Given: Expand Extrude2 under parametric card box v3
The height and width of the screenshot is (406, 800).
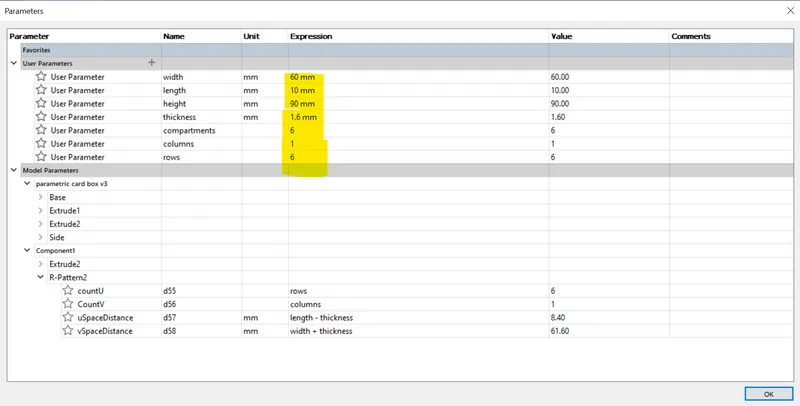Looking at the screenshot, I should pos(40,223).
